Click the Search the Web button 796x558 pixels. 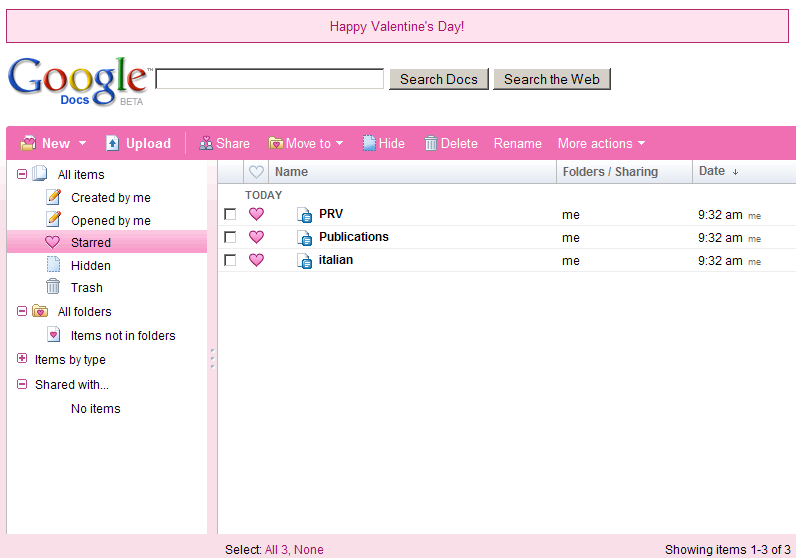pyautogui.click(x=552, y=79)
